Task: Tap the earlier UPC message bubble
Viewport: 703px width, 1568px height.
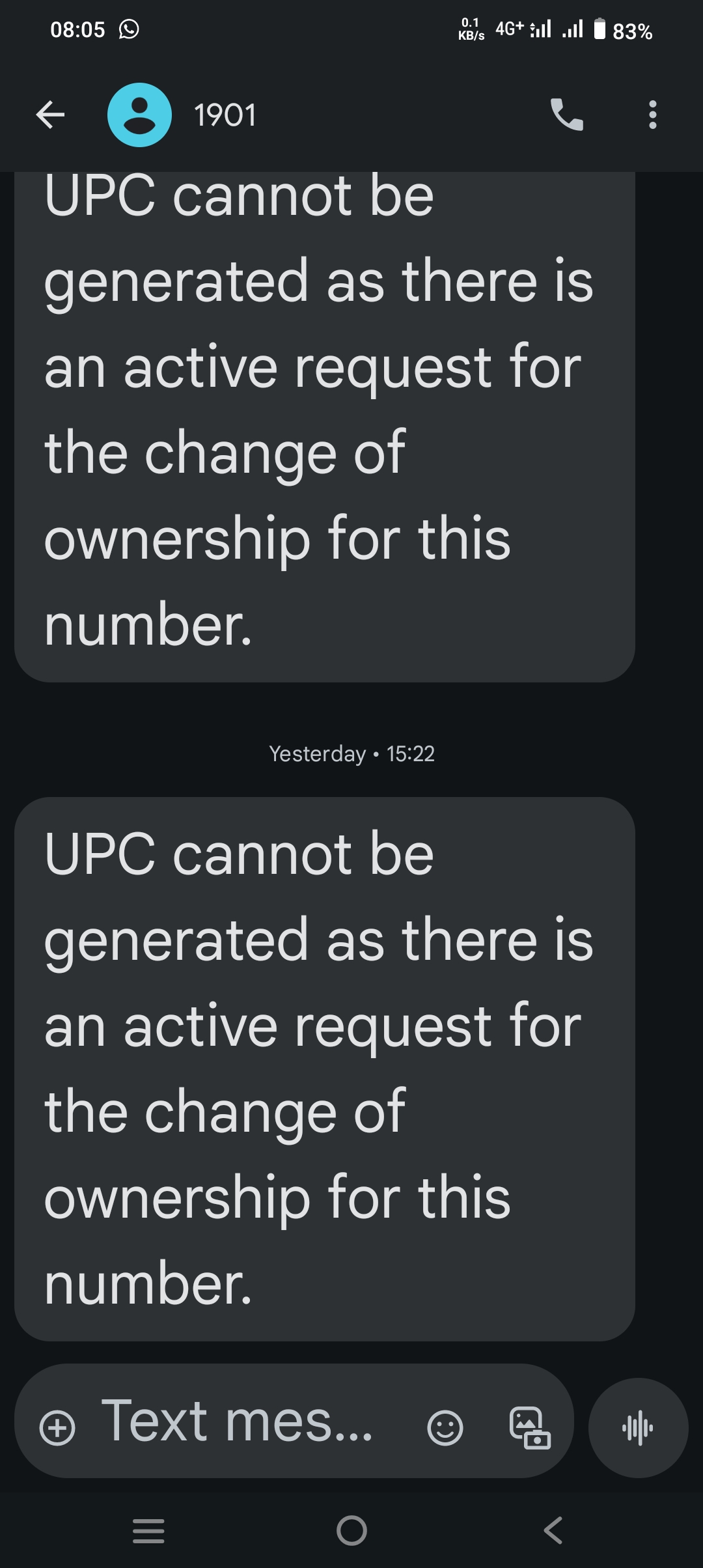Action: pos(324,423)
